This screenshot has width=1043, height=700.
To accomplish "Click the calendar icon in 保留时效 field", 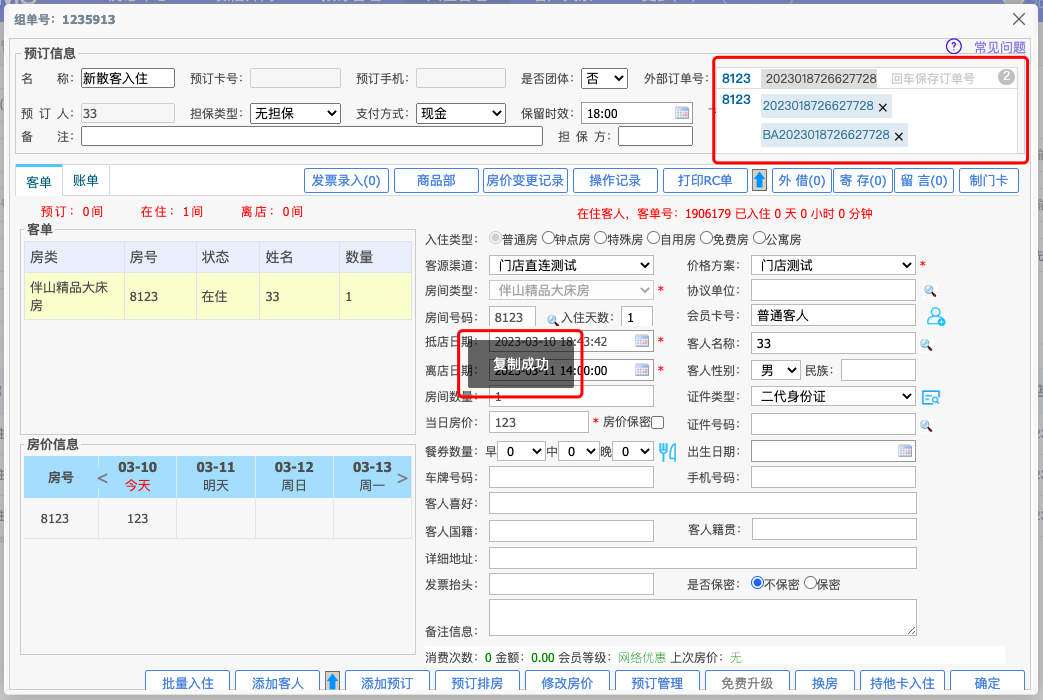I will click(x=682, y=113).
